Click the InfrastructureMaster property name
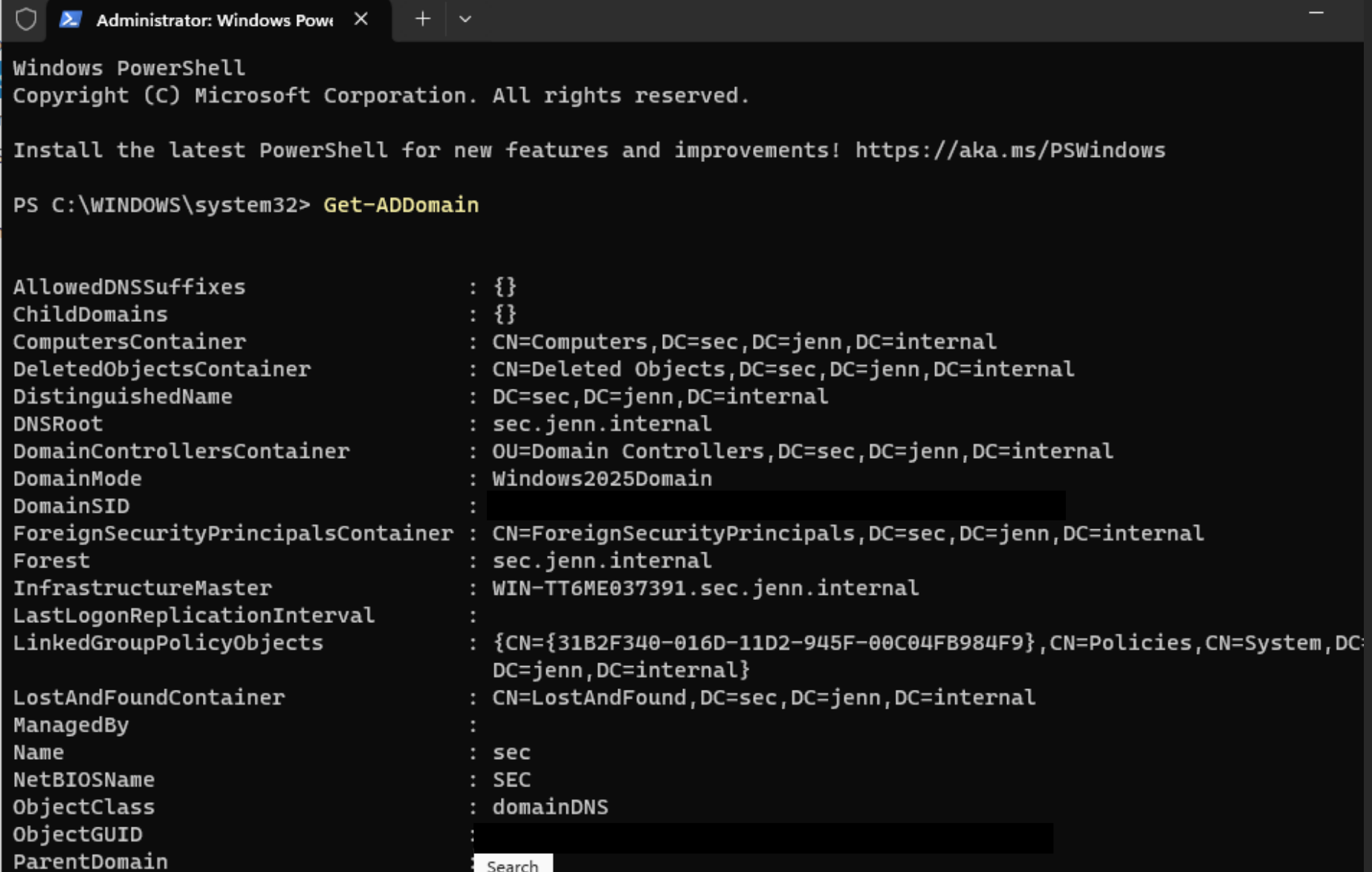 click(x=142, y=589)
